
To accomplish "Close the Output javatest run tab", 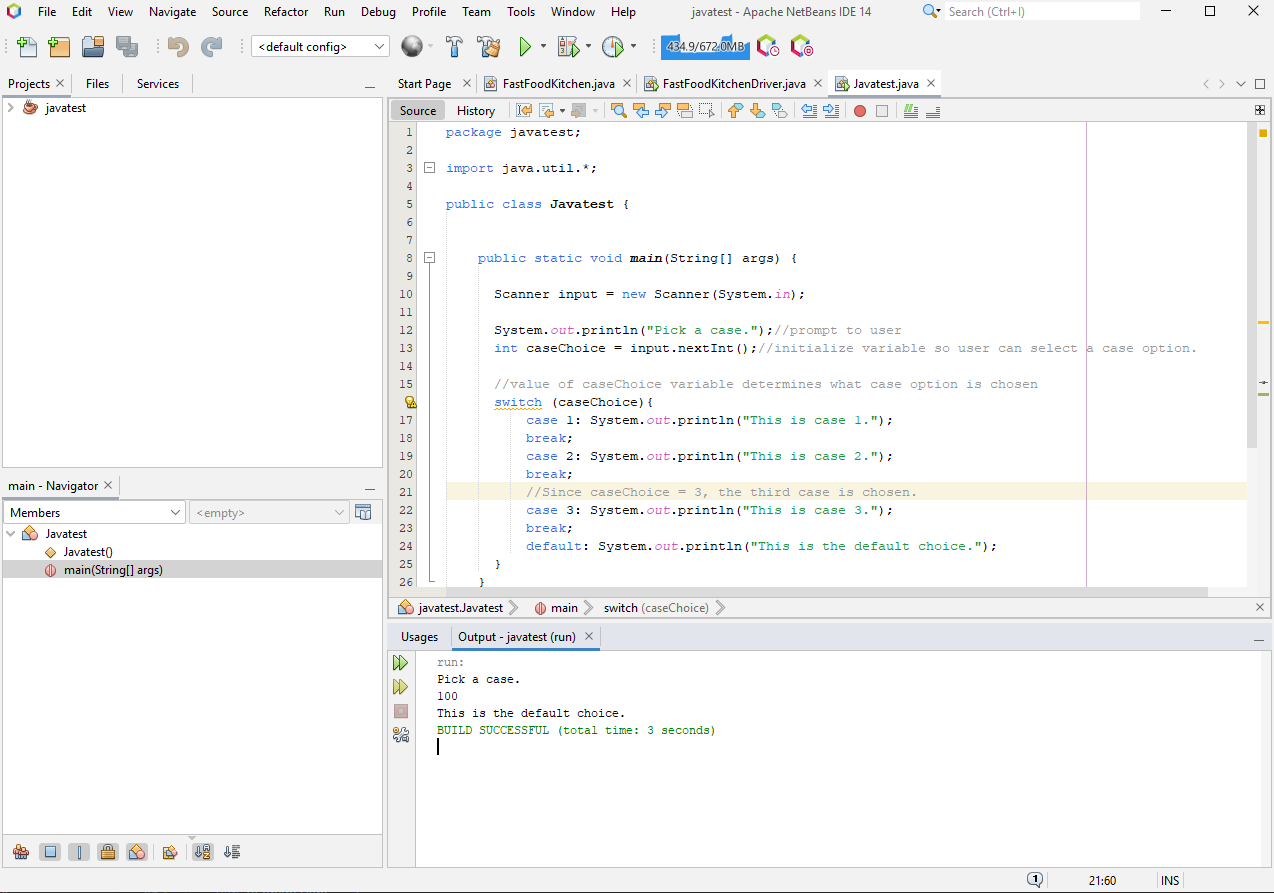I will point(589,636).
